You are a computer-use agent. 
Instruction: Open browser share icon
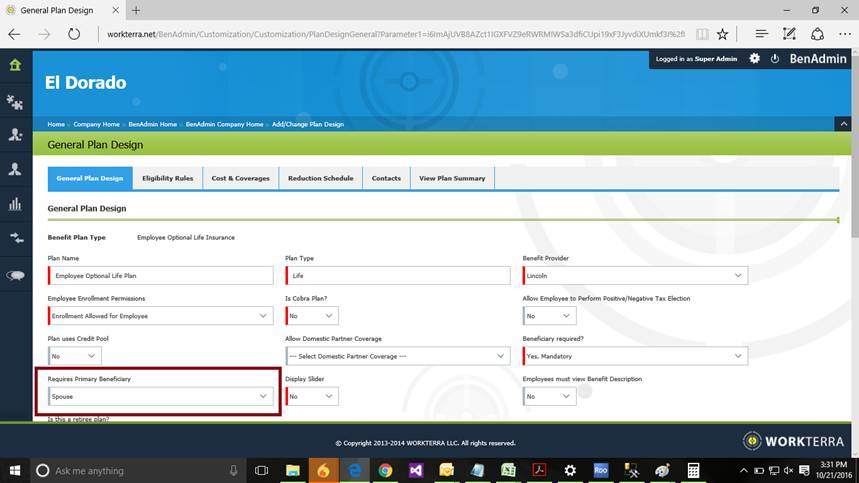[x=817, y=34]
